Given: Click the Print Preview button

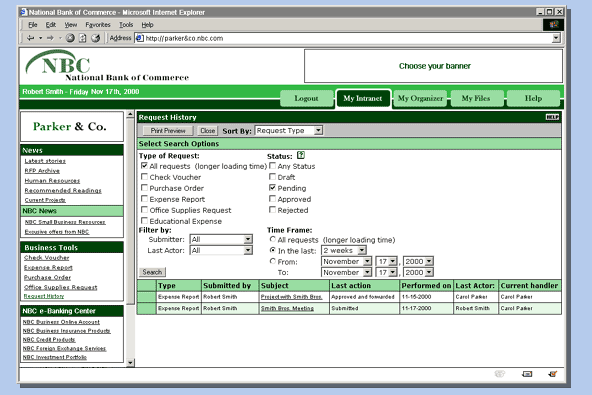Looking at the screenshot, I should point(168,131).
